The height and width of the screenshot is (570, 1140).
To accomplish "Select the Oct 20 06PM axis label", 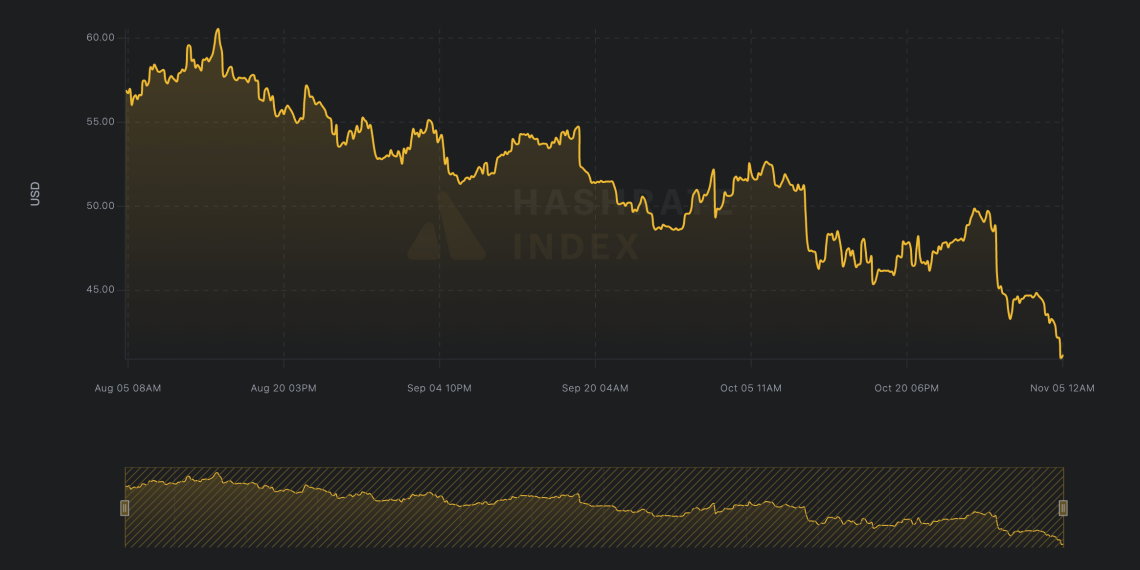I will pyautogui.click(x=906, y=388).
